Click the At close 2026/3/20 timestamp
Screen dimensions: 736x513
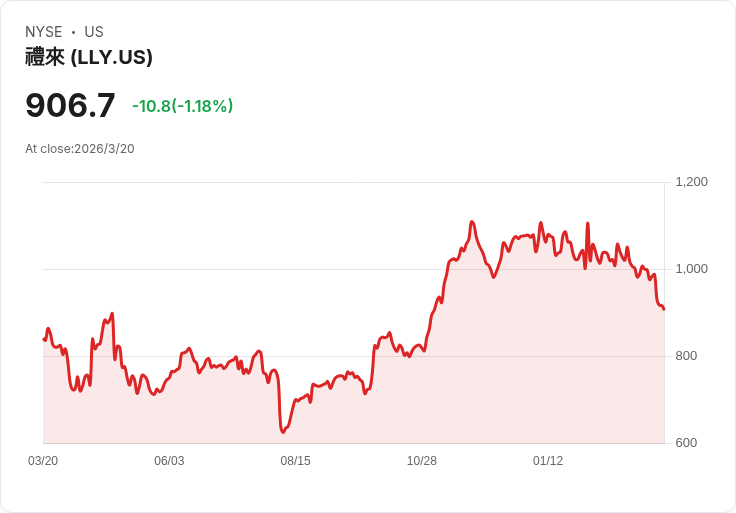pos(80,149)
